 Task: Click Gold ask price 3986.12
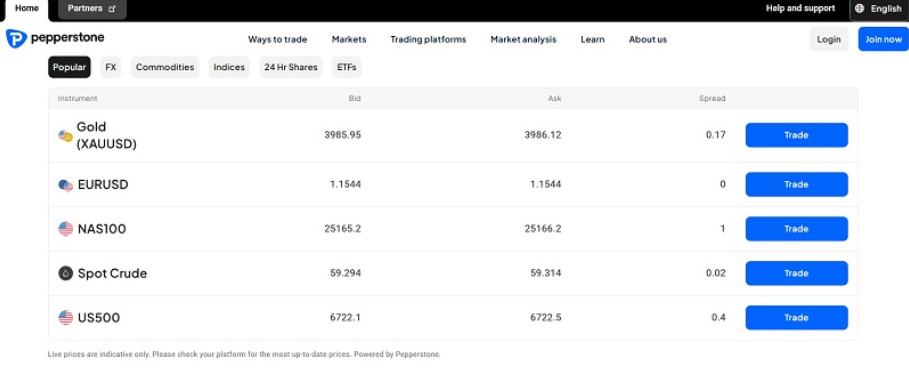pos(543,135)
